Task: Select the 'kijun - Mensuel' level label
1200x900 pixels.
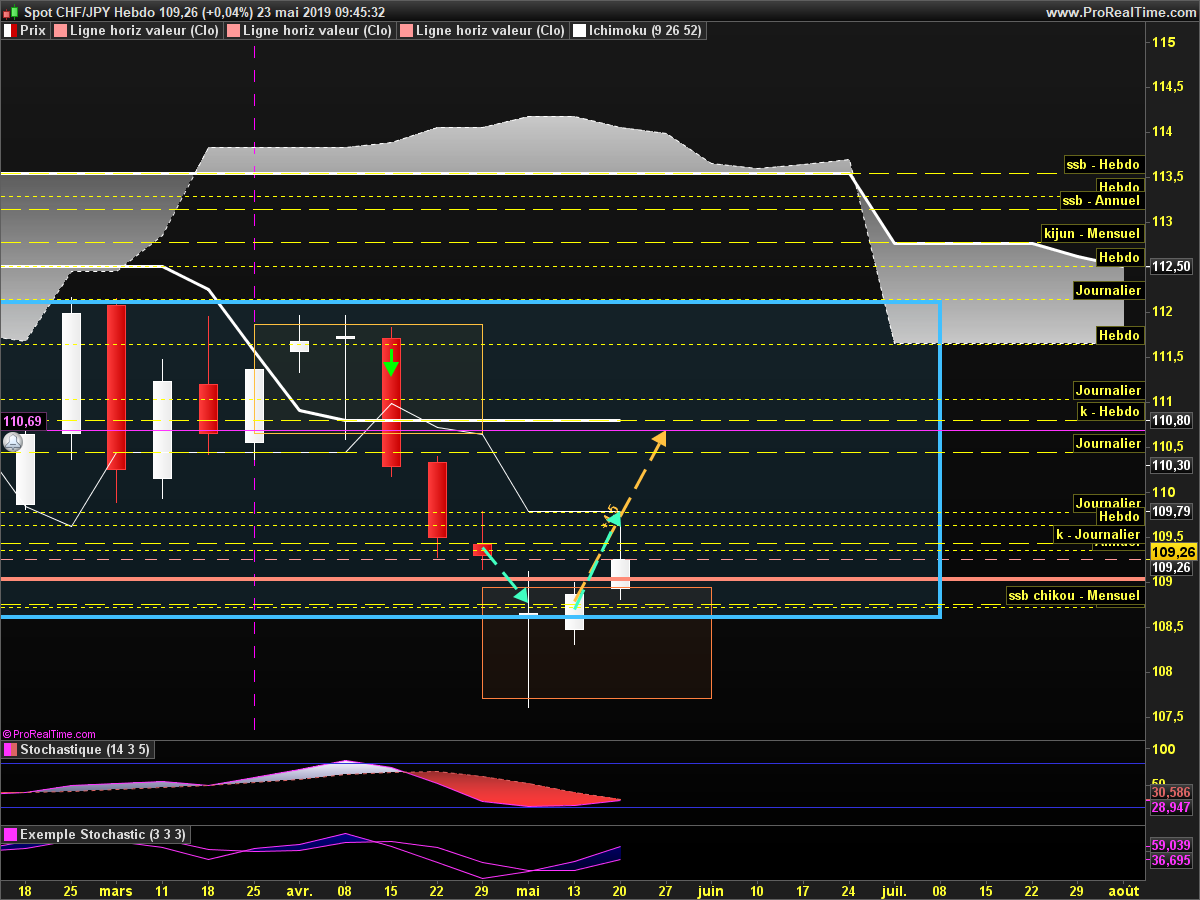Action: point(1091,233)
